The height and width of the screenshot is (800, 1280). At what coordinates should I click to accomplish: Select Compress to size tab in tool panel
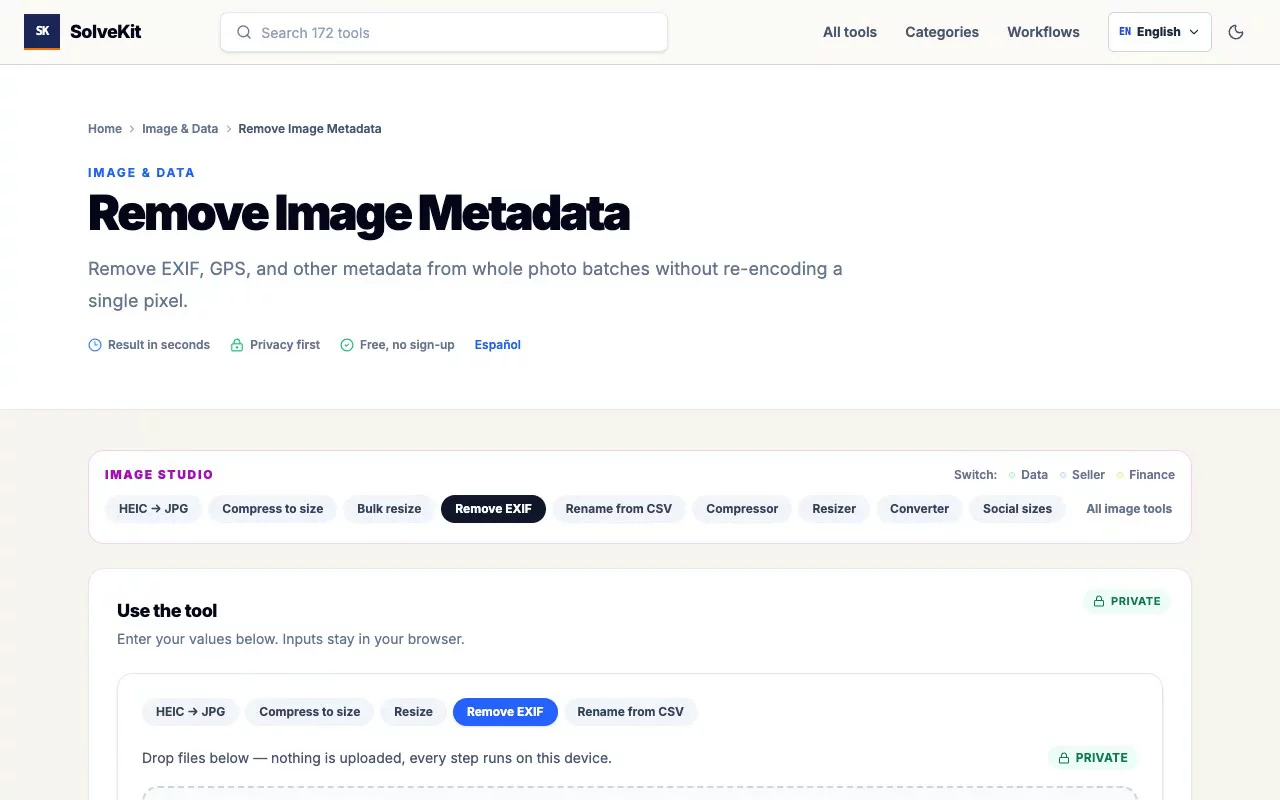coord(310,712)
